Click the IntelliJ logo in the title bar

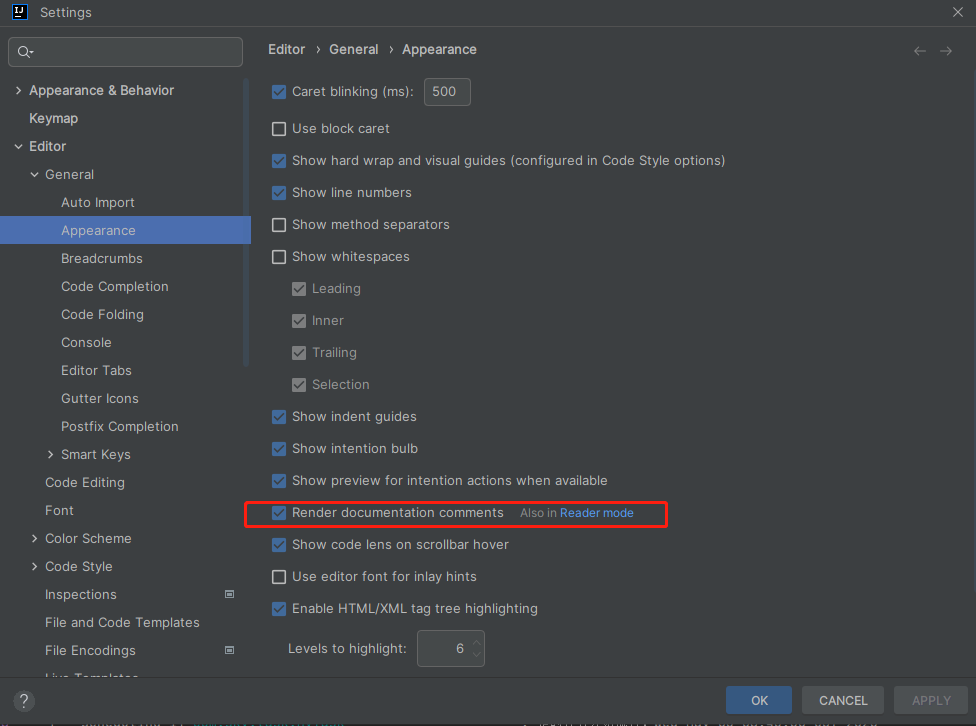(x=19, y=12)
